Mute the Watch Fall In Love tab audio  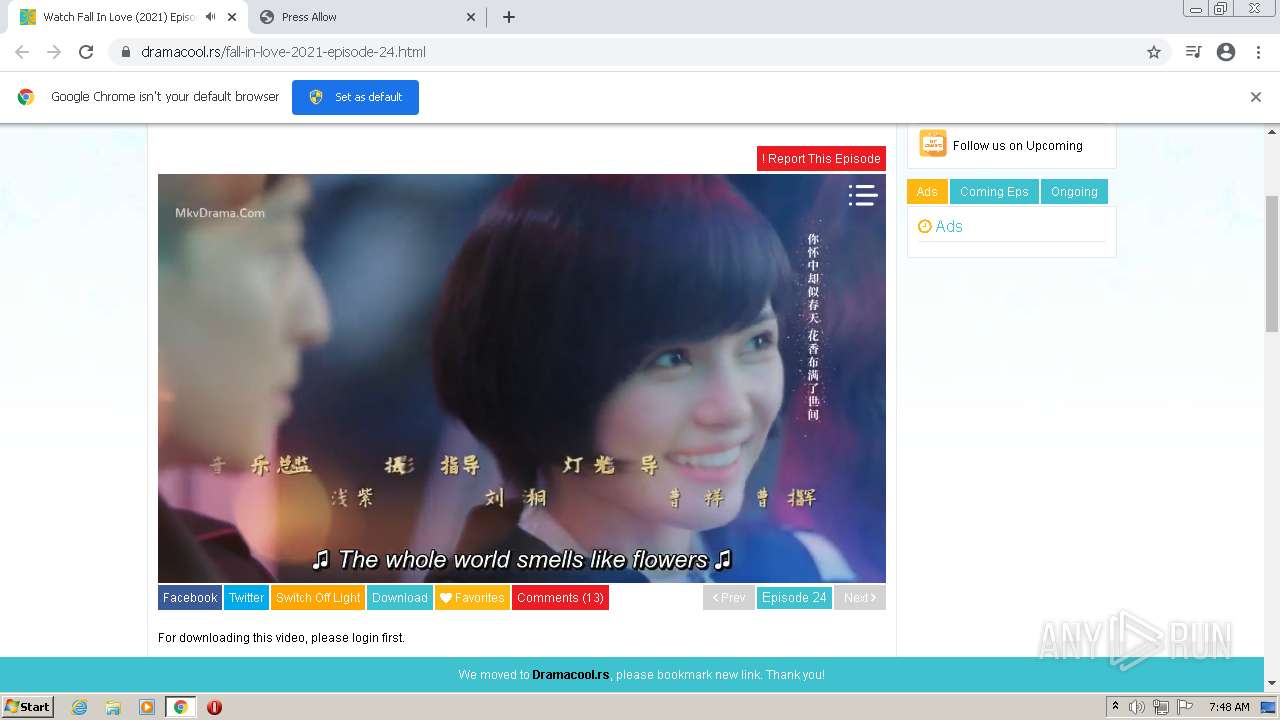[210, 17]
